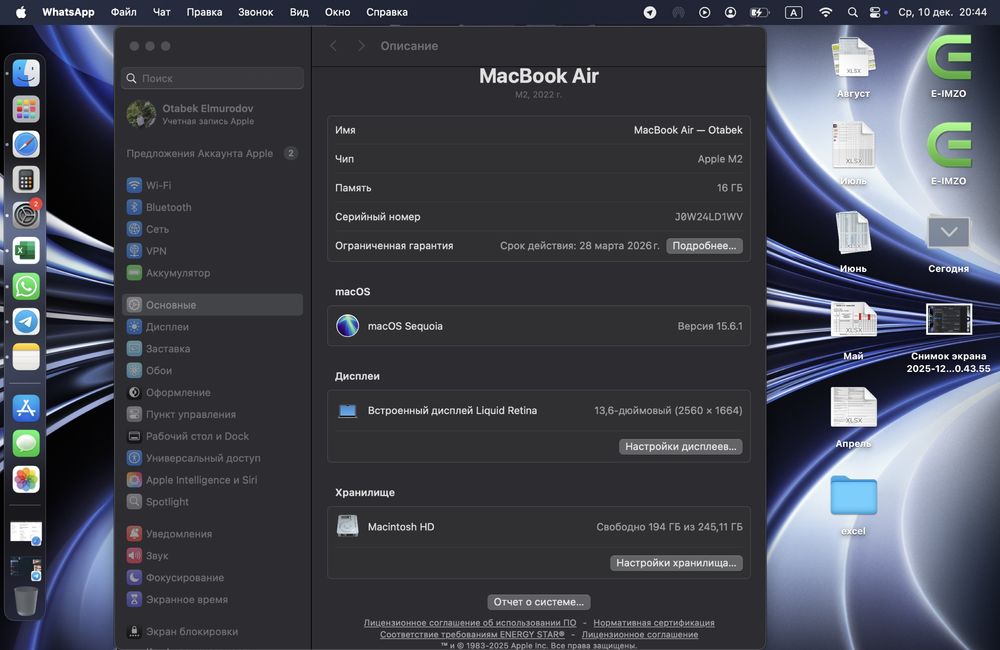This screenshot has width=1000, height=650.
Task: Open the Август spreadsheet on the desktop
Action: point(853,68)
